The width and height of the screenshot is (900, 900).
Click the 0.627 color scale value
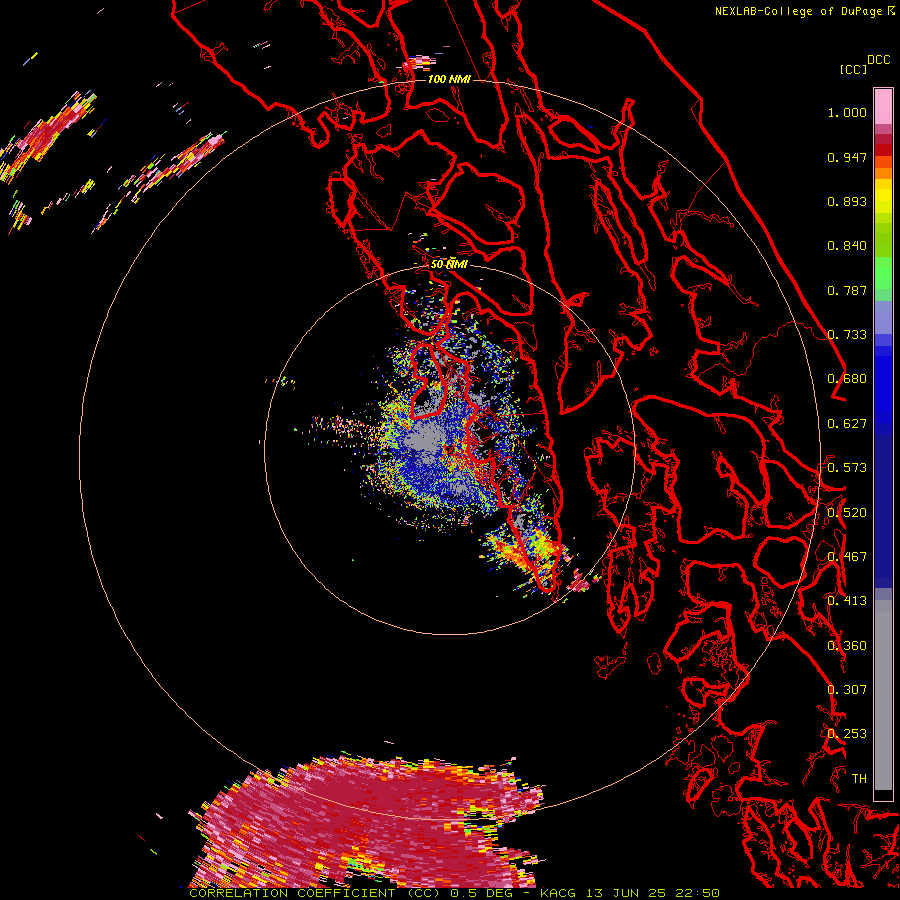click(847, 424)
